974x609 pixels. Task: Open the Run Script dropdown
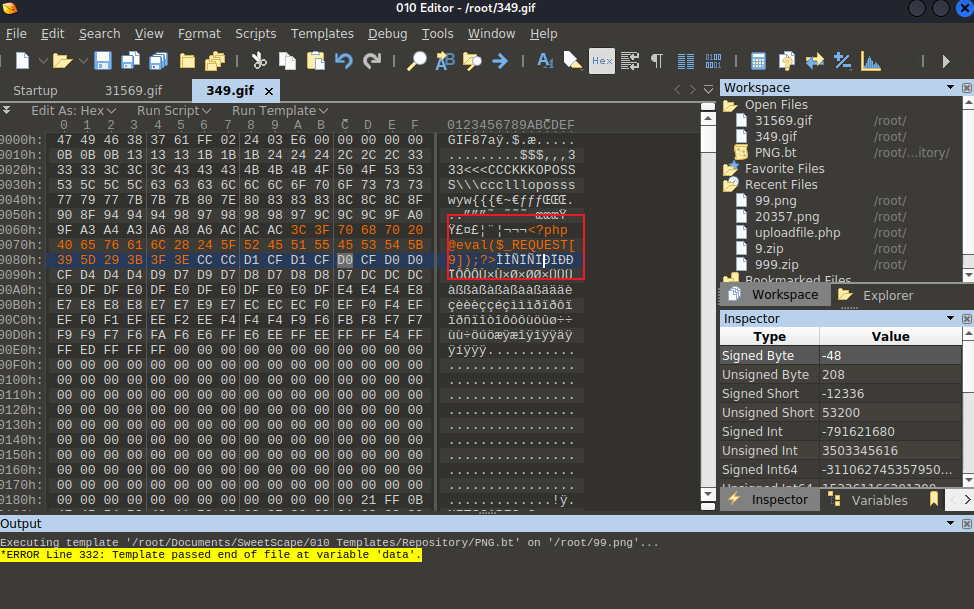pos(174,111)
